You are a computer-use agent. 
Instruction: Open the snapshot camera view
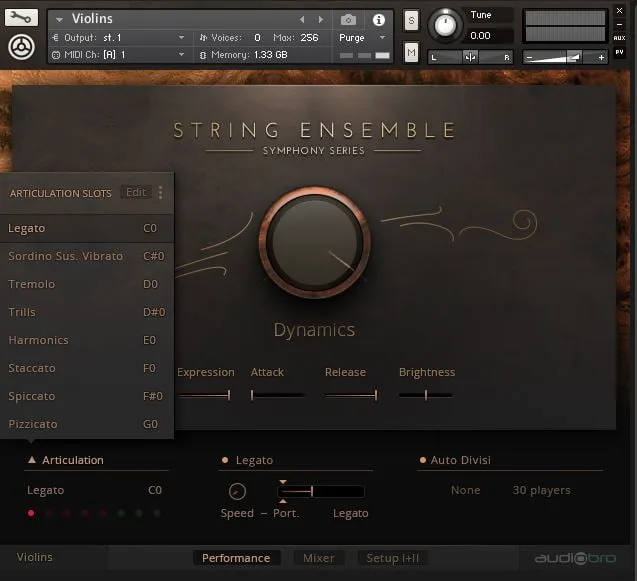pyautogui.click(x=348, y=20)
